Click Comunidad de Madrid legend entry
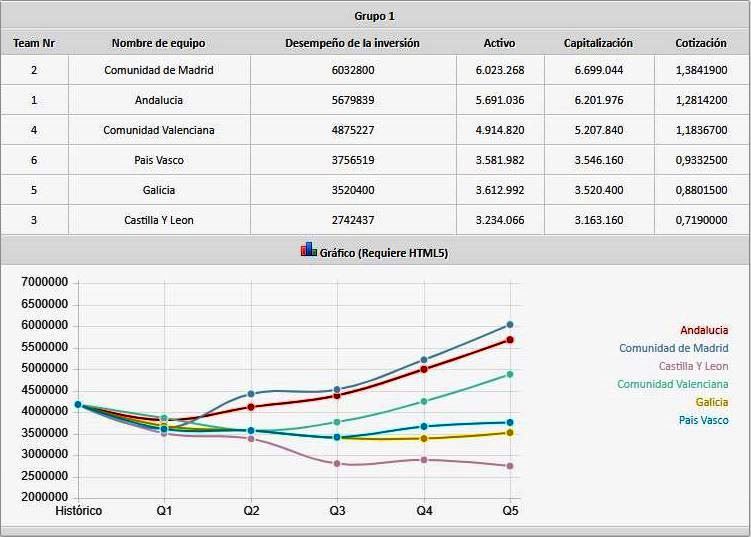This screenshot has width=751, height=537. point(673,348)
